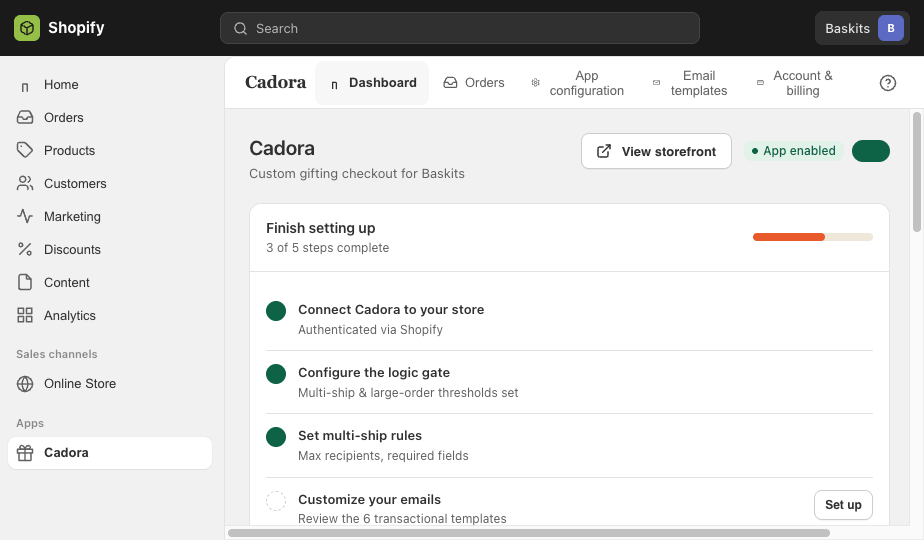This screenshot has width=924, height=540.
Task: Click the Sales channels section label
Action: click(57, 354)
